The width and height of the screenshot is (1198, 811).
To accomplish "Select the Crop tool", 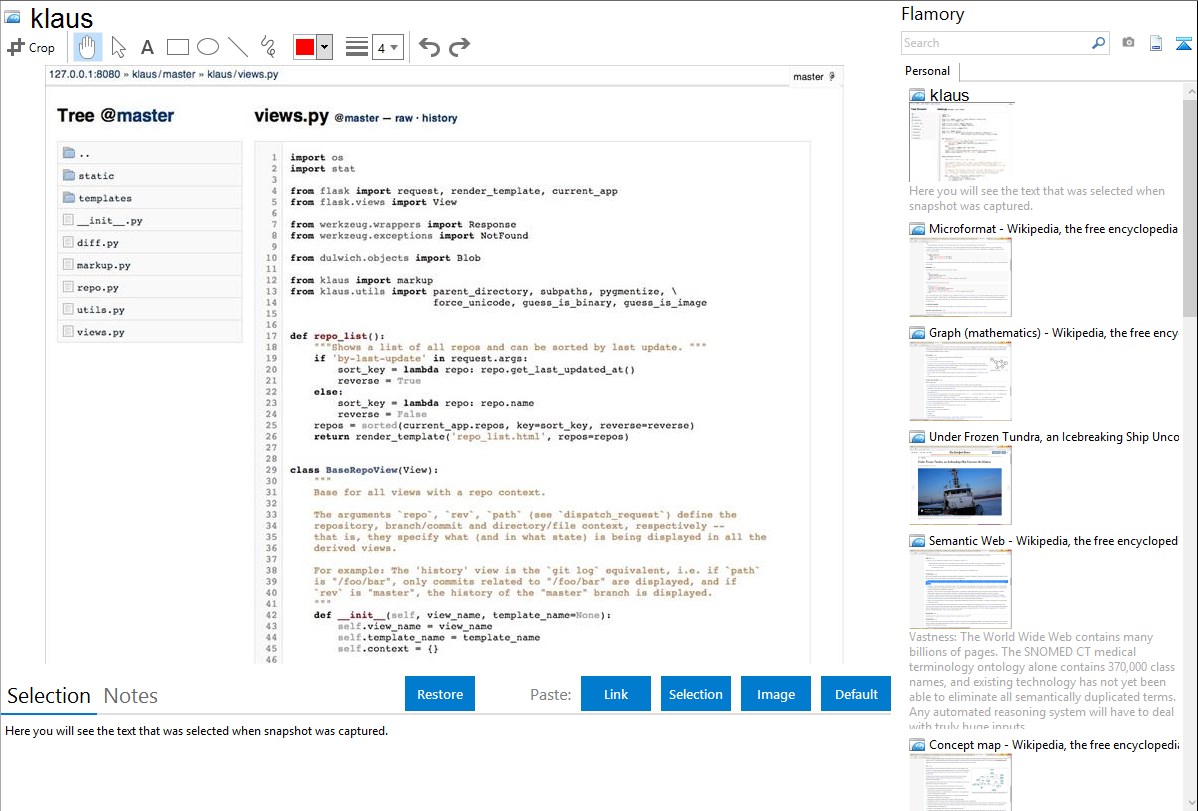I will (31, 47).
